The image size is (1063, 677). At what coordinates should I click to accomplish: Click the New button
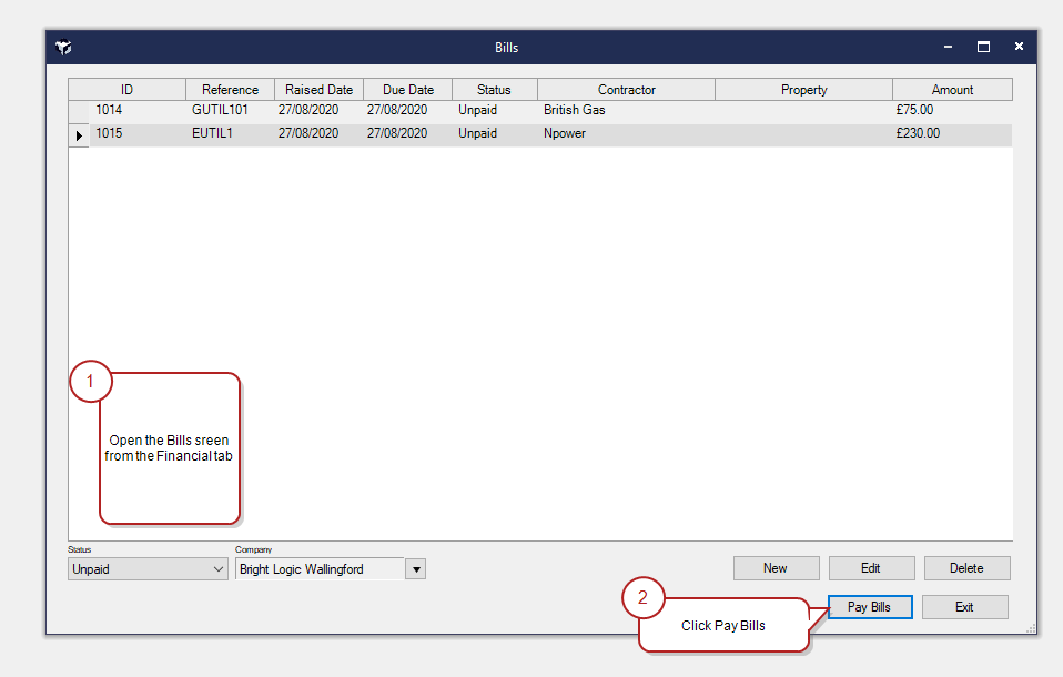[x=775, y=568]
